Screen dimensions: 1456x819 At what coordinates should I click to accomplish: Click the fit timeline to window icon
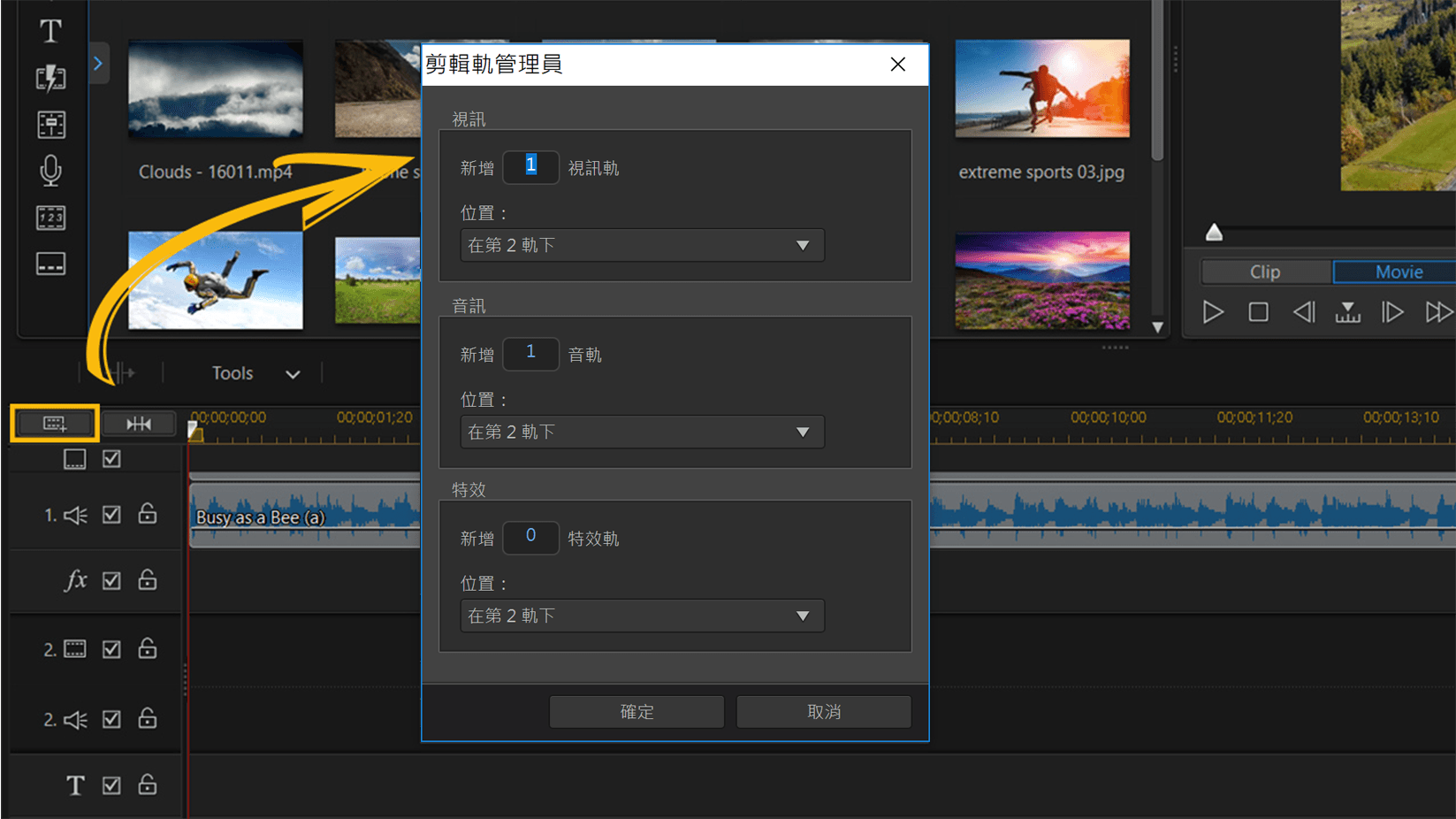coord(138,424)
